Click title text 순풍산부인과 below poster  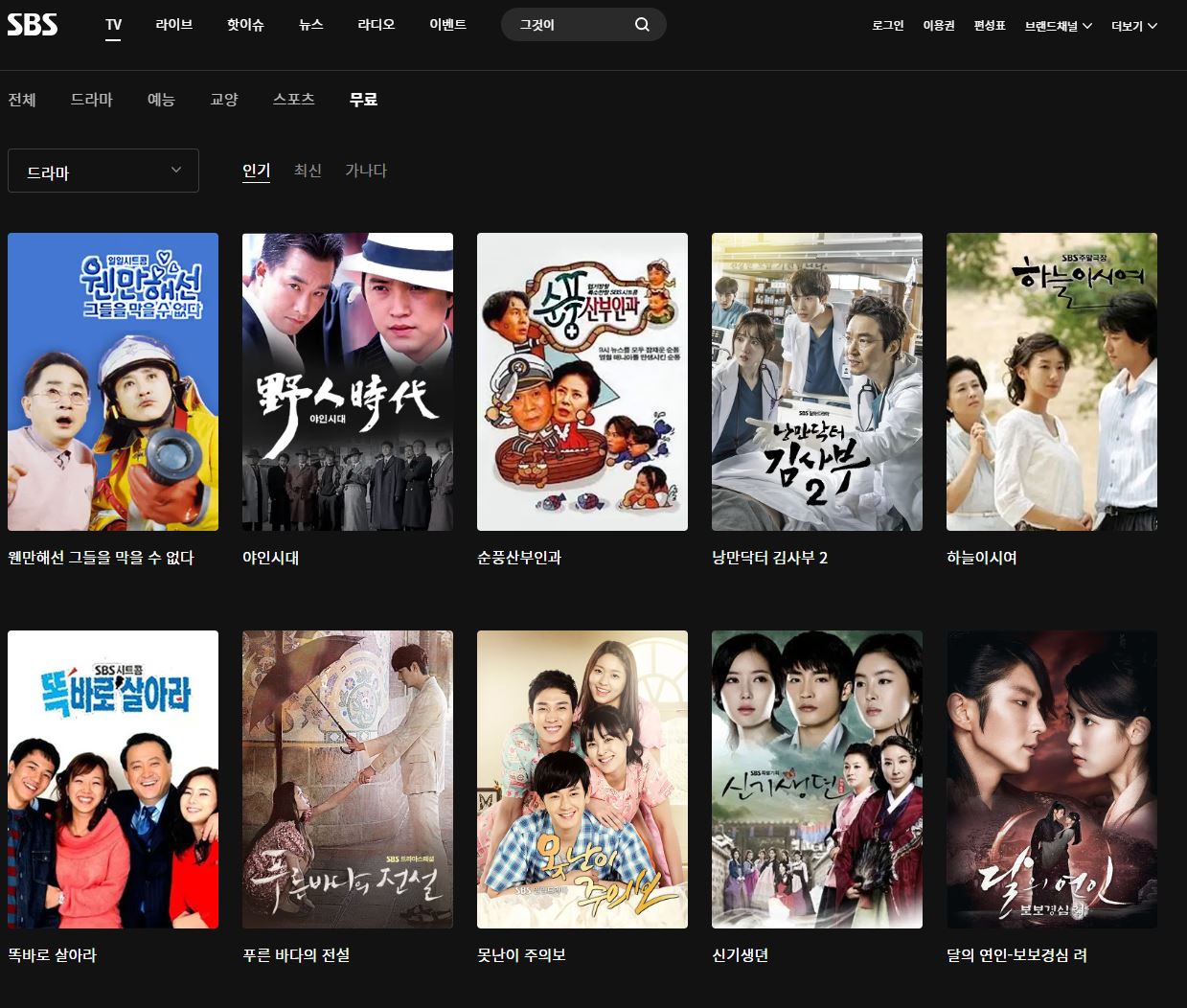[x=519, y=558]
